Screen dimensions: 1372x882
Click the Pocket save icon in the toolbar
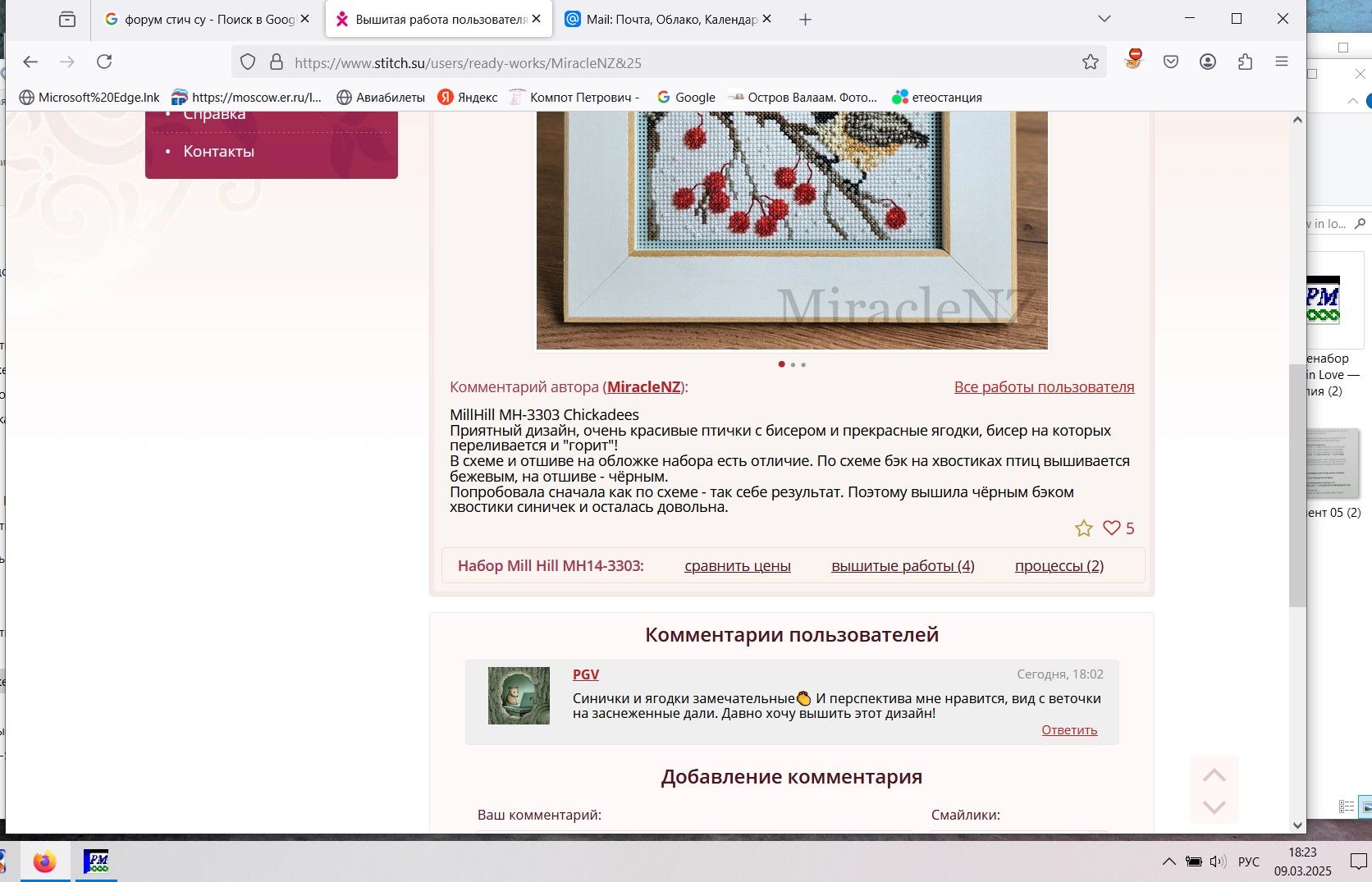pos(1170,62)
